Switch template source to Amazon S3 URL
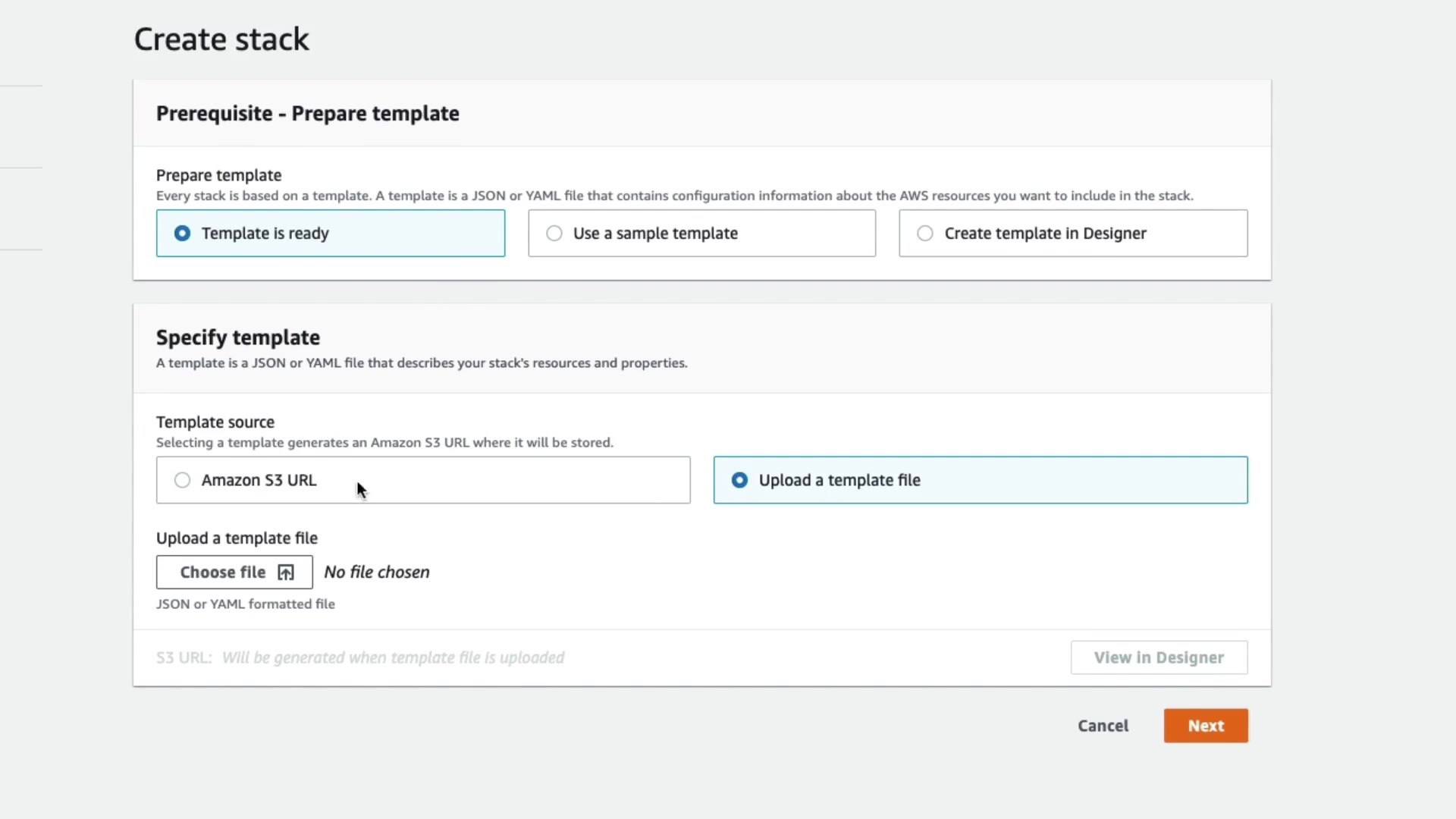Viewport: 1456px width, 819px height. [x=183, y=480]
